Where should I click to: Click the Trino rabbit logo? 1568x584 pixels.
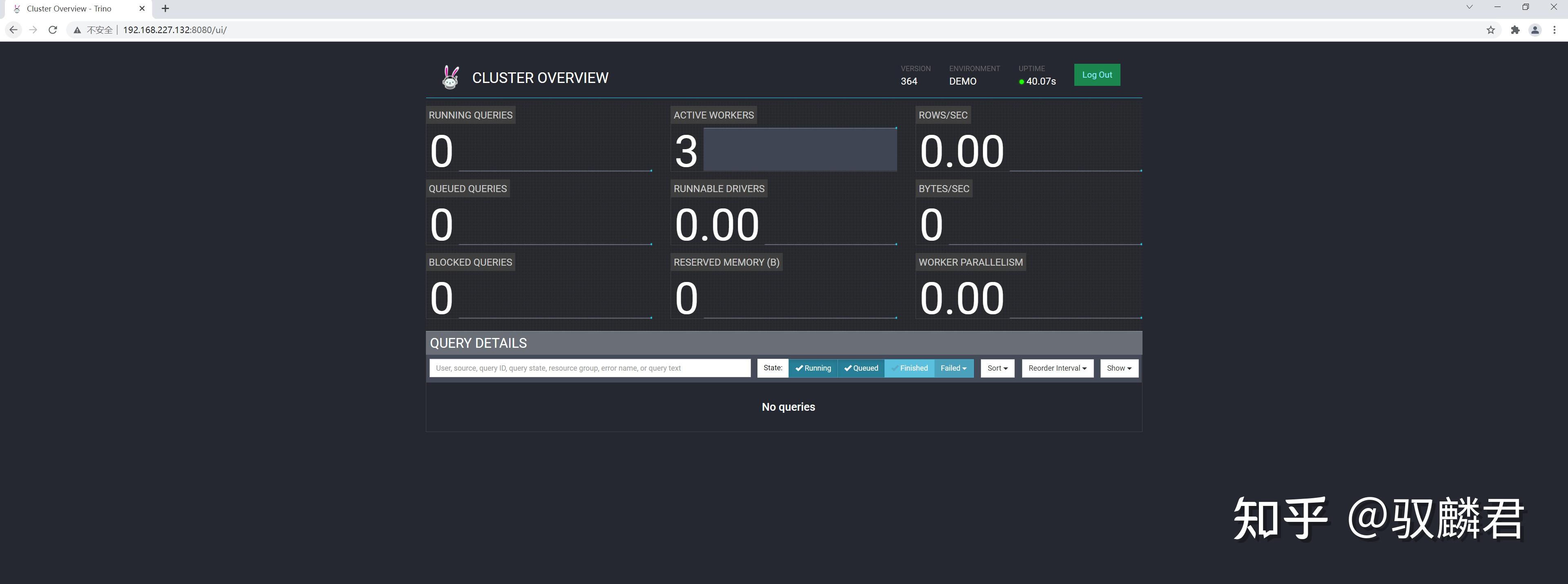450,77
